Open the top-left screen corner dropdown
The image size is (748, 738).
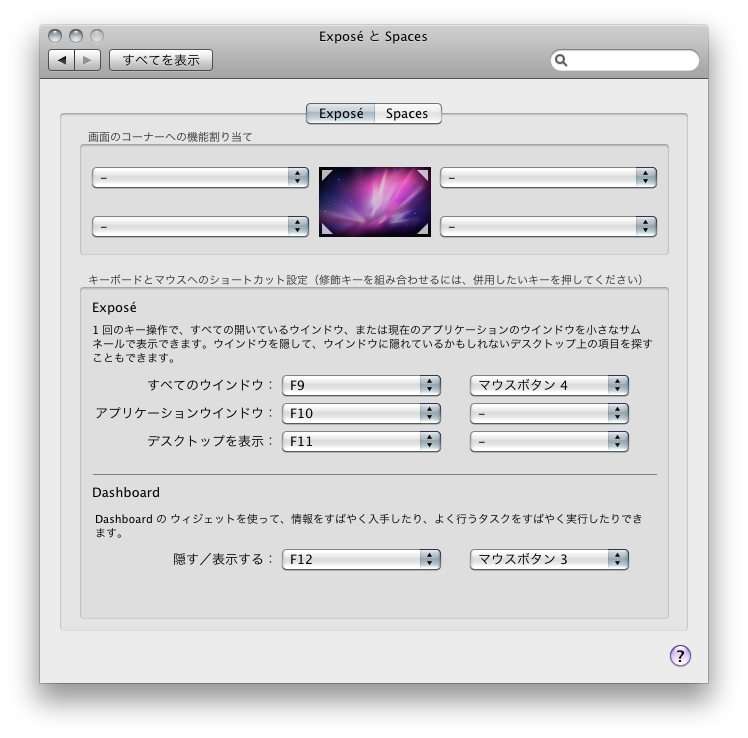click(x=200, y=177)
